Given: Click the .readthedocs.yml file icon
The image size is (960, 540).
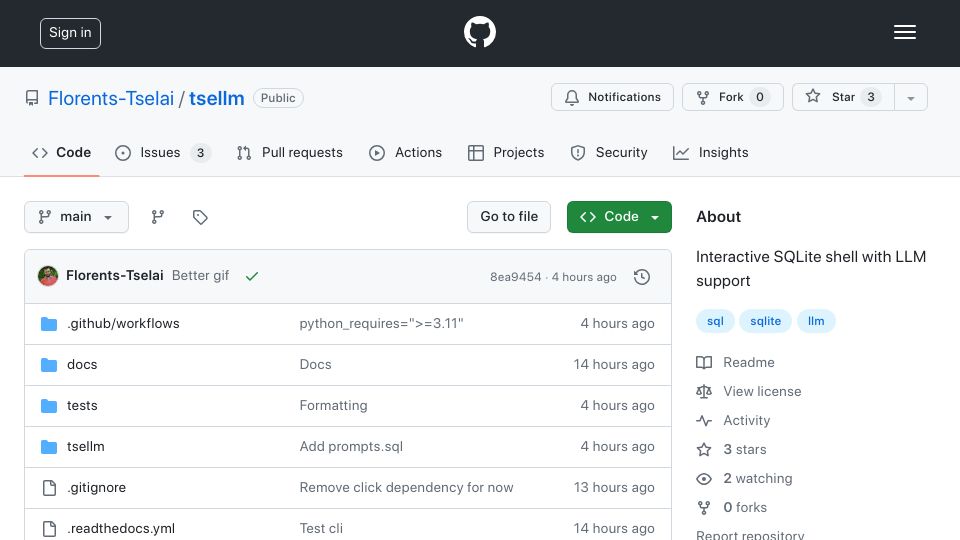Looking at the screenshot, I should [x=49, y=528].
